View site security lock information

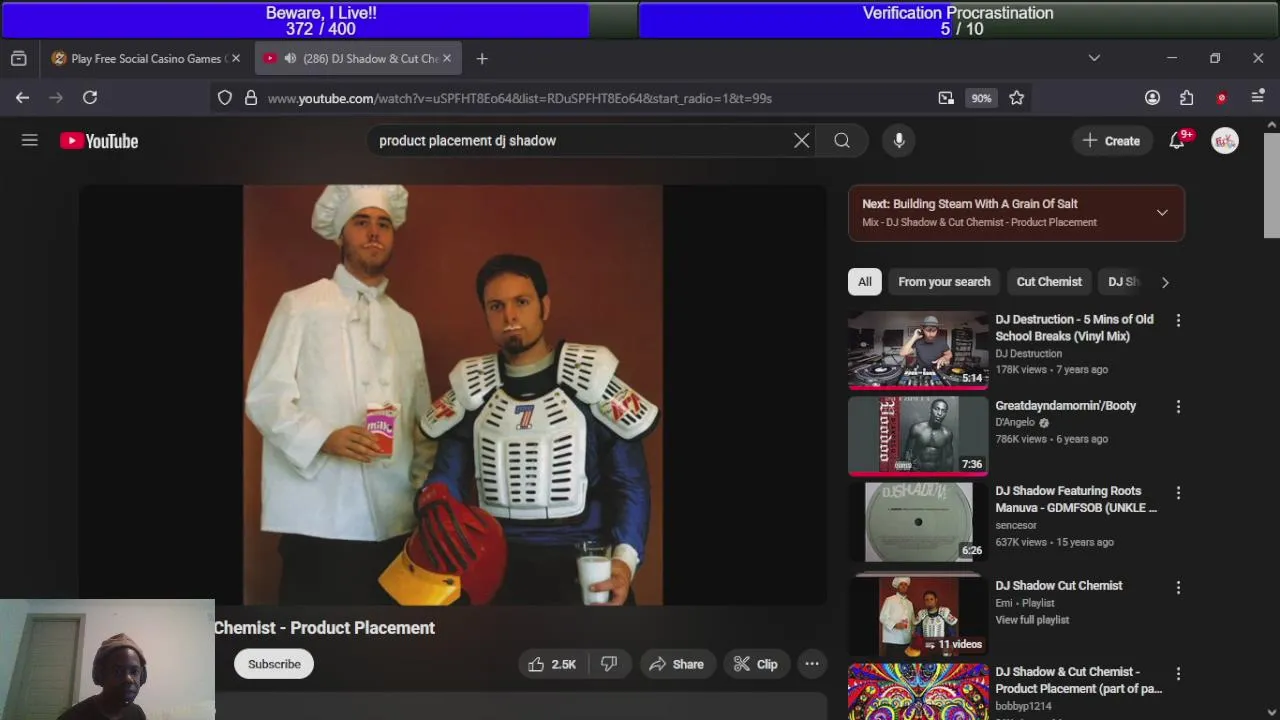(x=250, y=98)
